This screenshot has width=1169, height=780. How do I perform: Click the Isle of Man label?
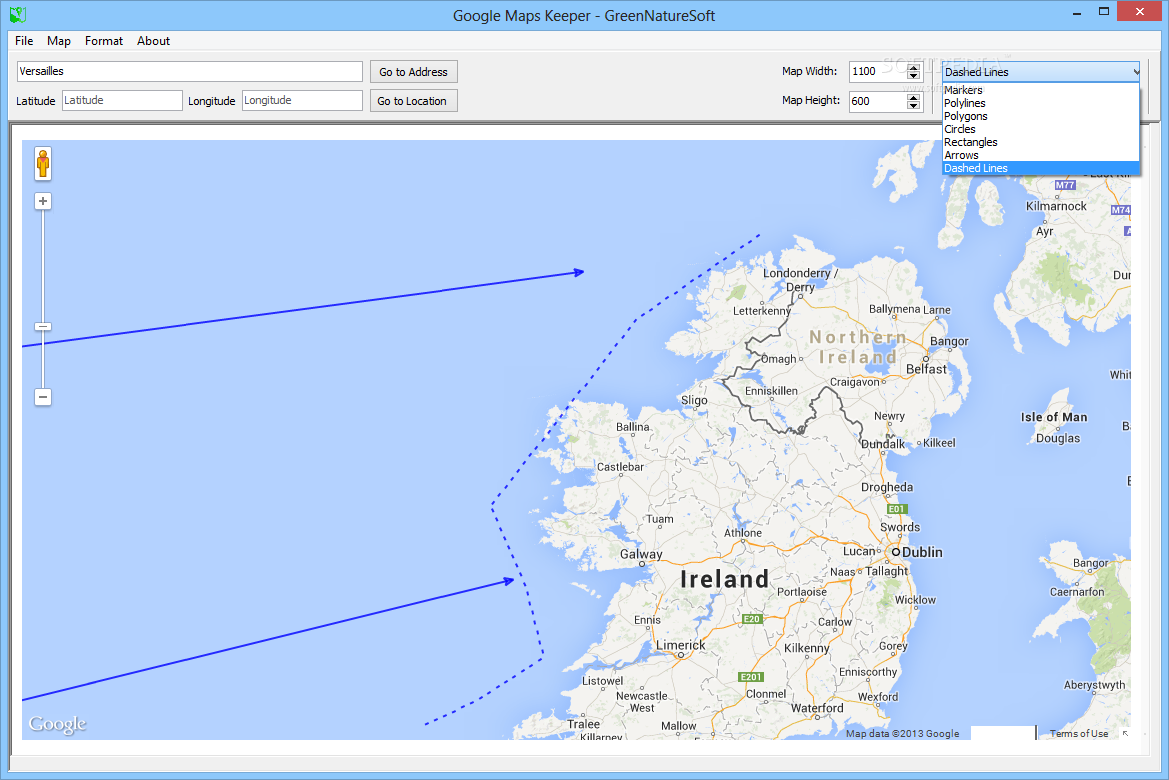click(1054, 418)
